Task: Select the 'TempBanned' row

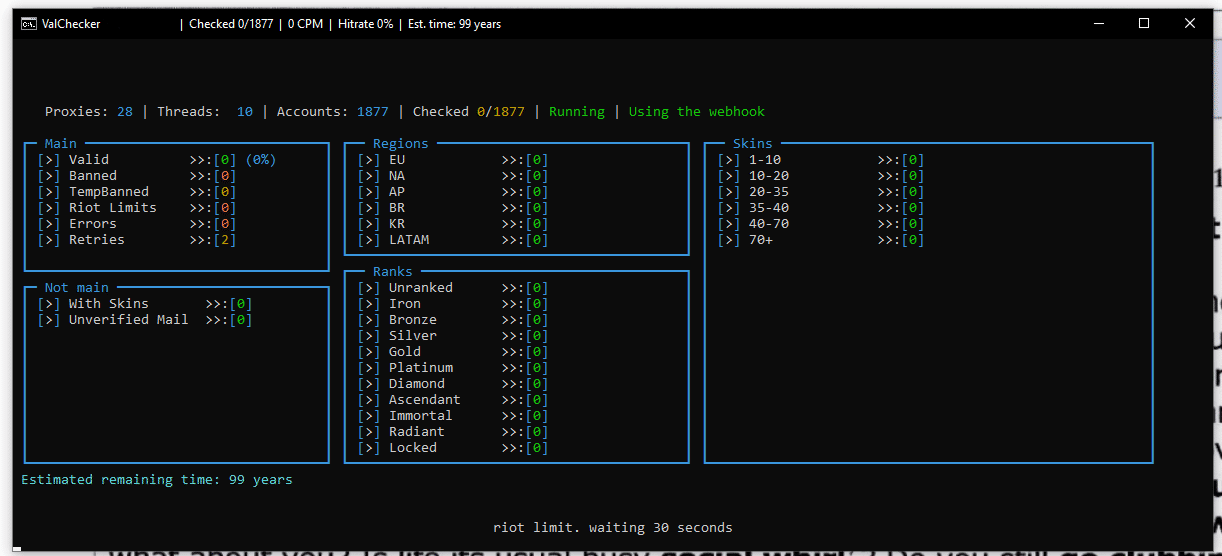Action: [x=137, y=192]
